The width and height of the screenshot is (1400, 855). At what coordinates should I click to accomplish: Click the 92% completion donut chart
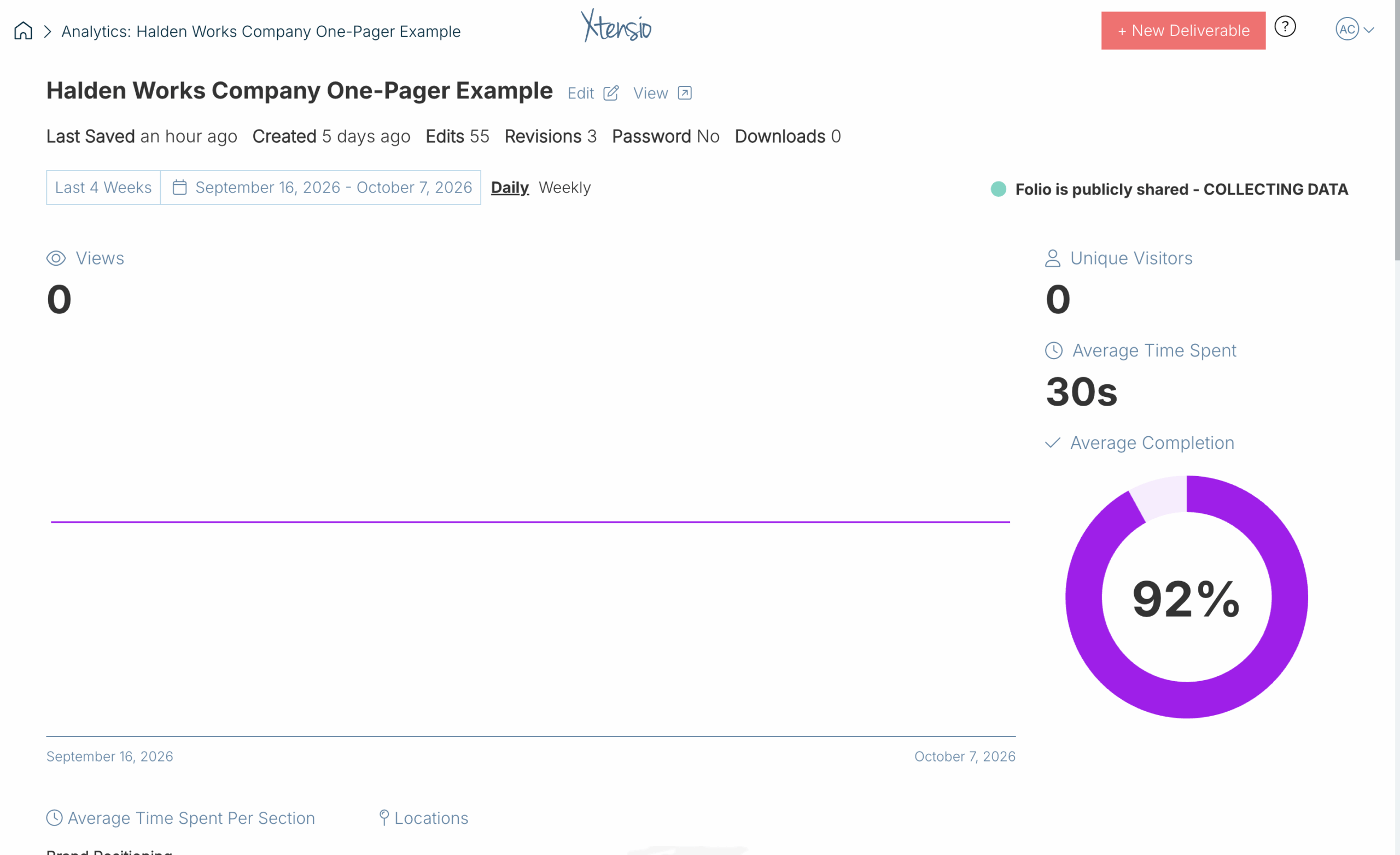1186,597
